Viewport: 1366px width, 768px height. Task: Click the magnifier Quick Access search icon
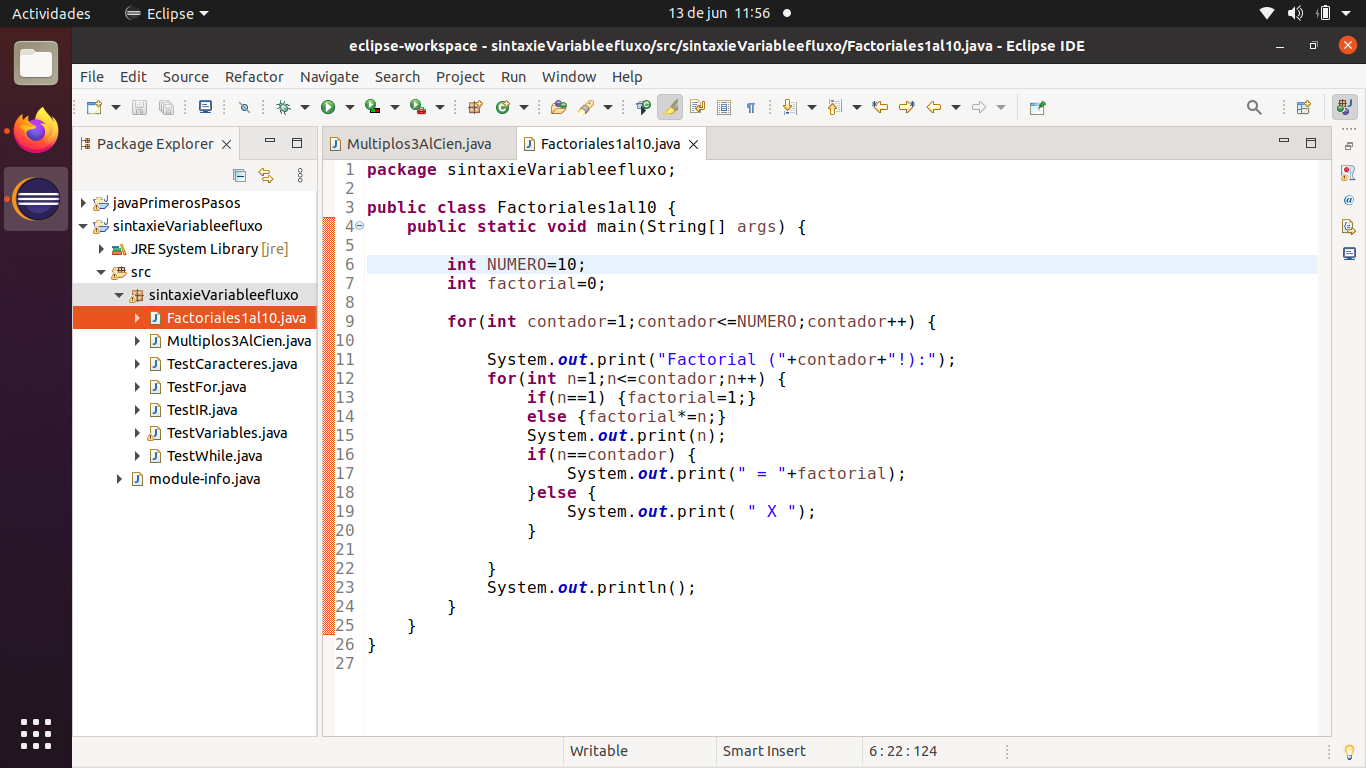(x=1254, y=107)
